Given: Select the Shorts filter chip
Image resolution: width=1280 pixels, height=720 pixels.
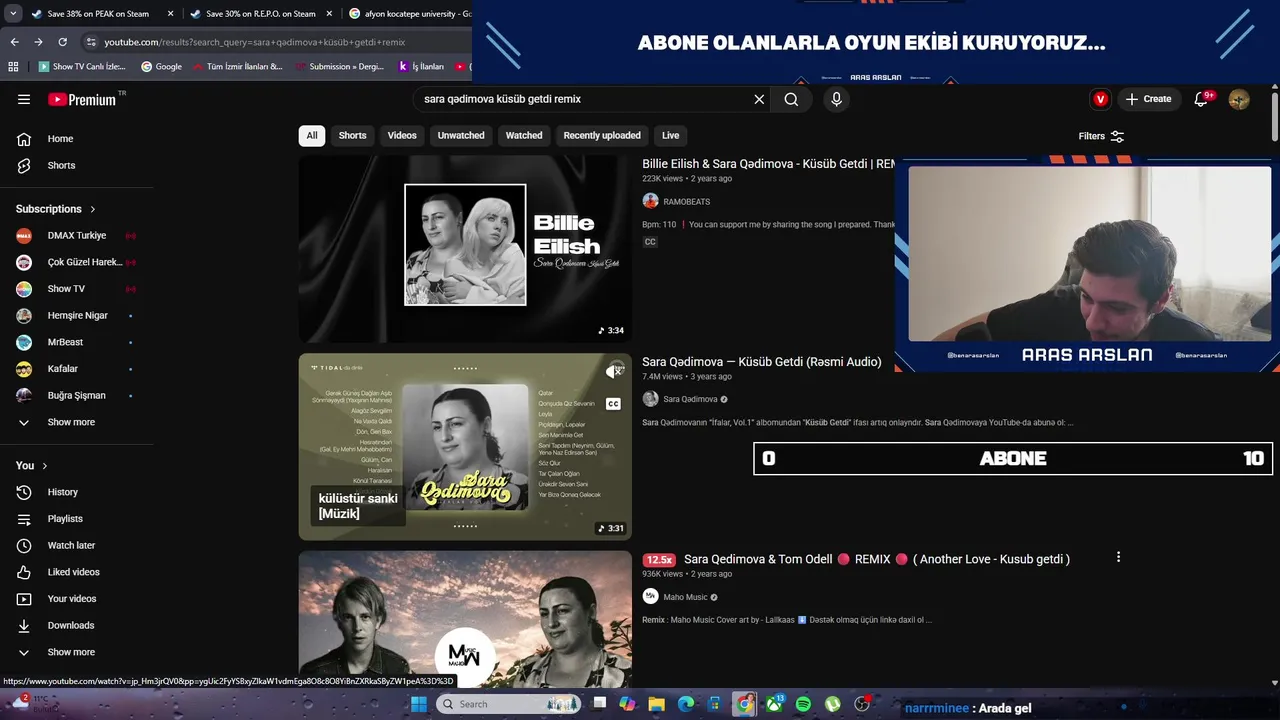Looking at the screenshot, I should (352, 136).
